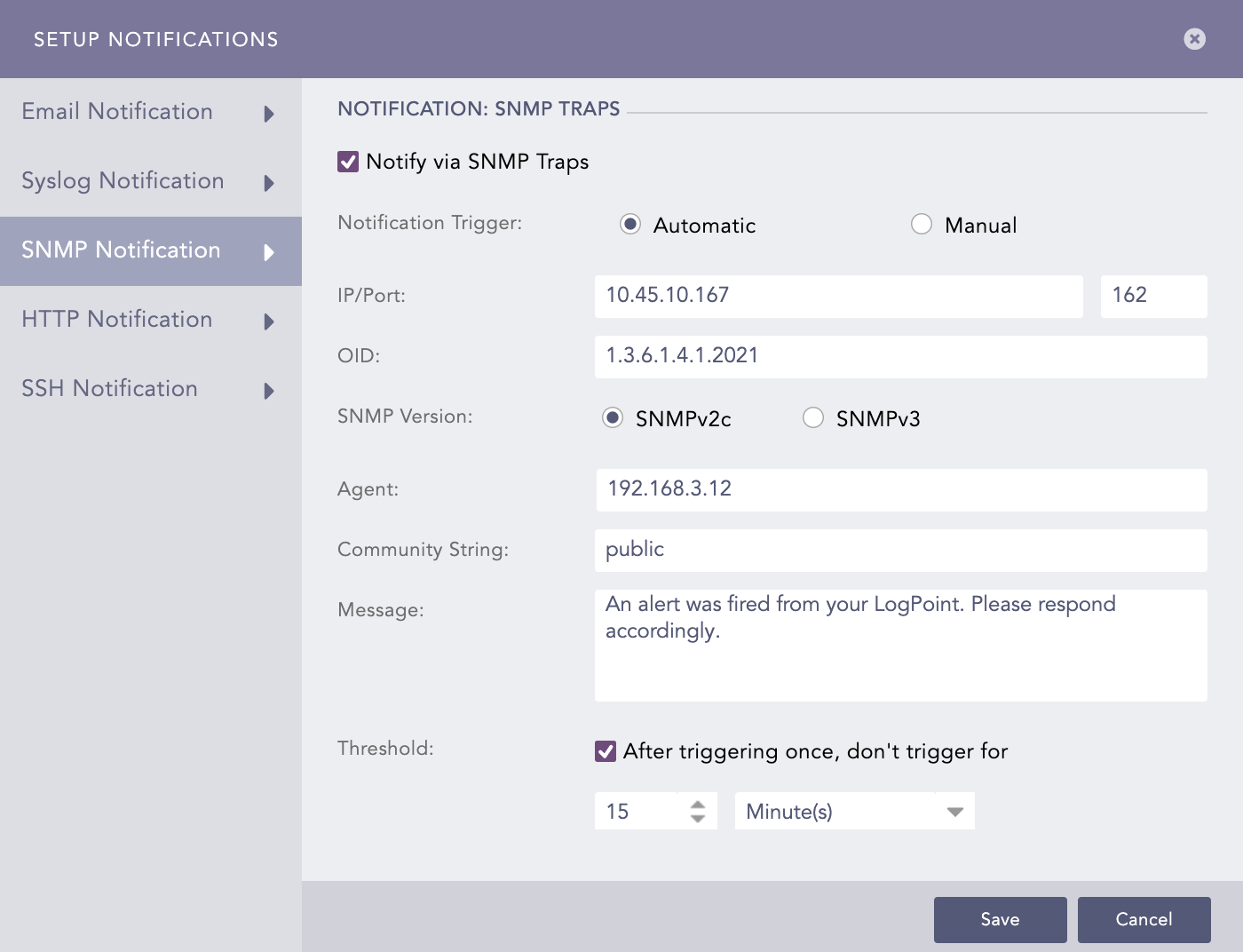
Task: Click the arrow beside Email Notification
Action: click(269, 114)
